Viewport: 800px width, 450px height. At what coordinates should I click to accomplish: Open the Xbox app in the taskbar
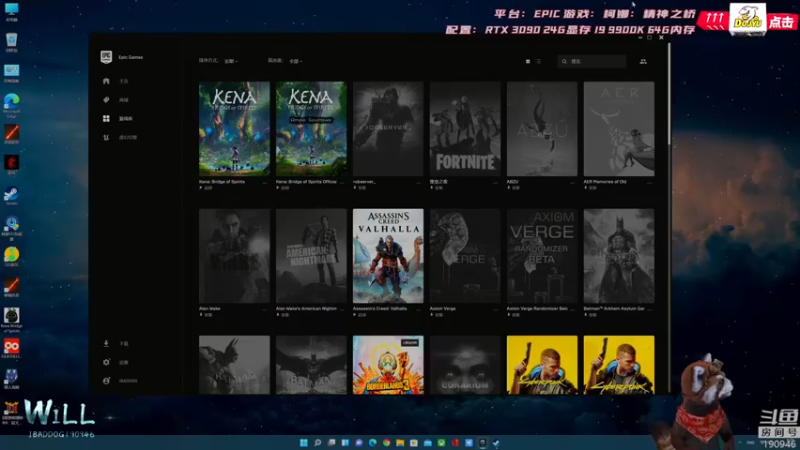(441, 442)
